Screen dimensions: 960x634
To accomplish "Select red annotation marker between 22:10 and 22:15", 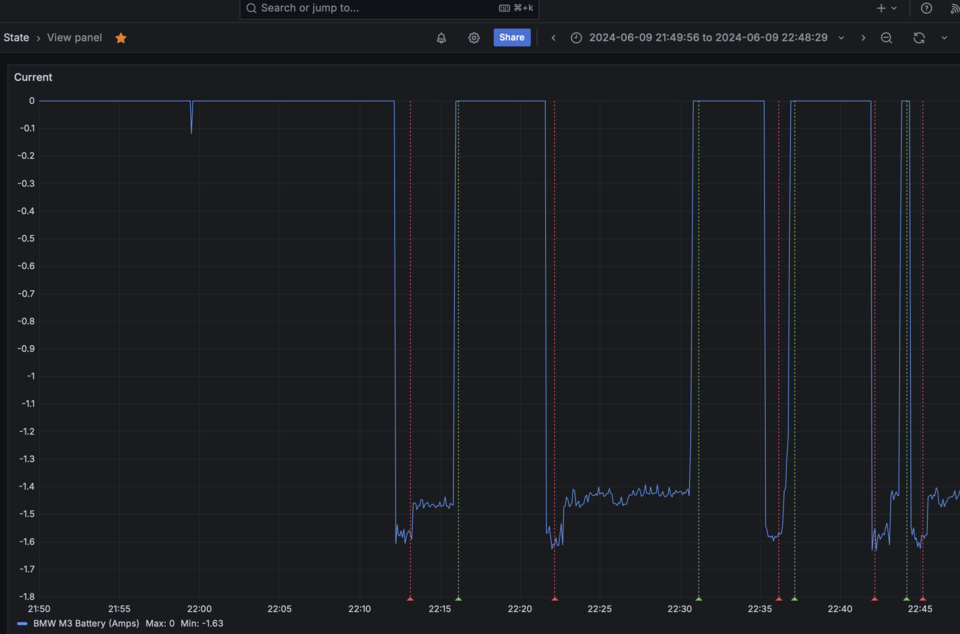I will pos(410,599).
